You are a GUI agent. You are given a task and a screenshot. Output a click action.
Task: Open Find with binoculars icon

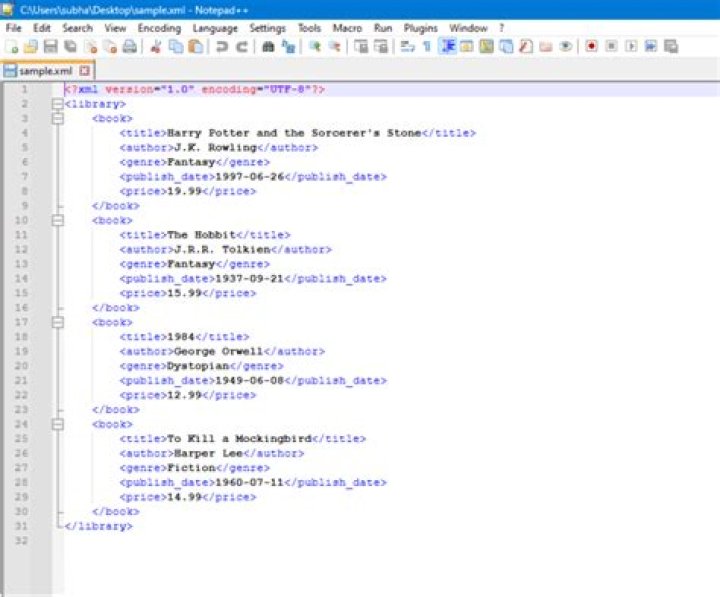[x=268, y=46]
